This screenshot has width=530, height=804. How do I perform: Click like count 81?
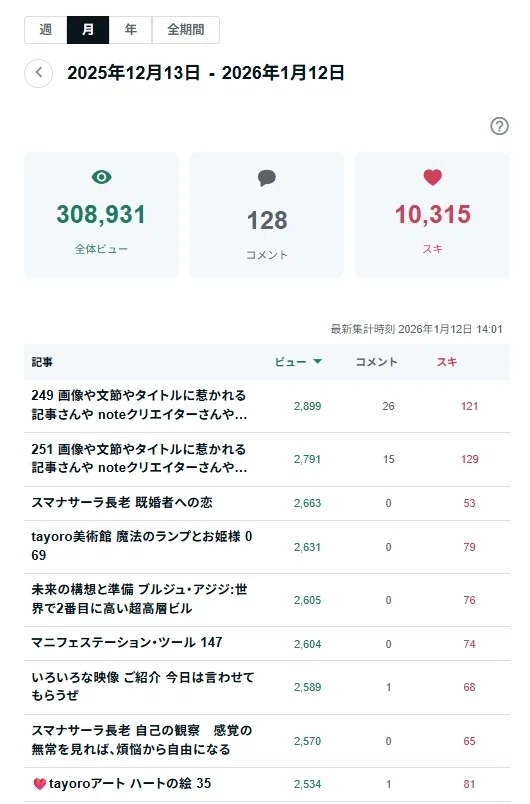pos(470,784)
